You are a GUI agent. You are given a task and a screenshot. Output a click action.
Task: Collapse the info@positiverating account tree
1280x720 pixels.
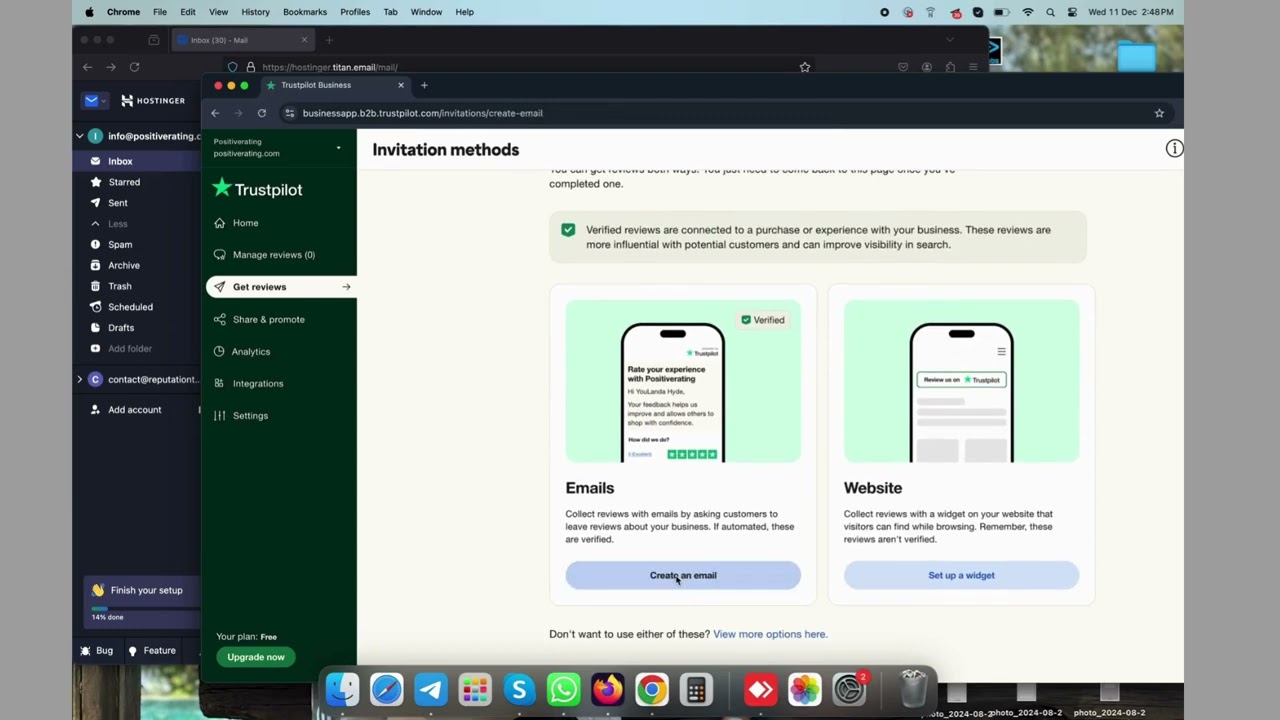click(x=79, y=136)
